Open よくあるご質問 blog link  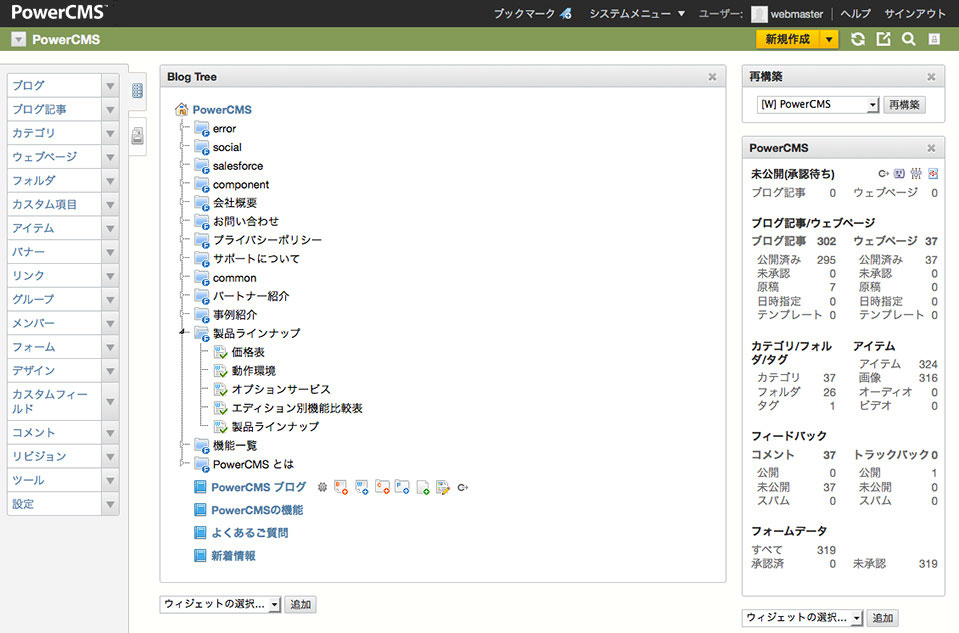[x=250, y=533]
